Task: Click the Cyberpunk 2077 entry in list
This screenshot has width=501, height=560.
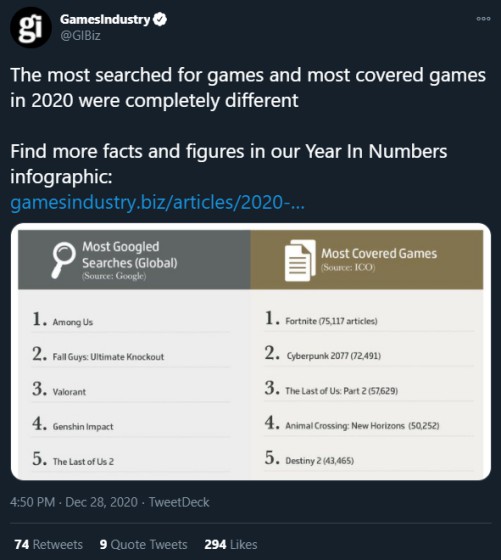Action: pos(334,356)
